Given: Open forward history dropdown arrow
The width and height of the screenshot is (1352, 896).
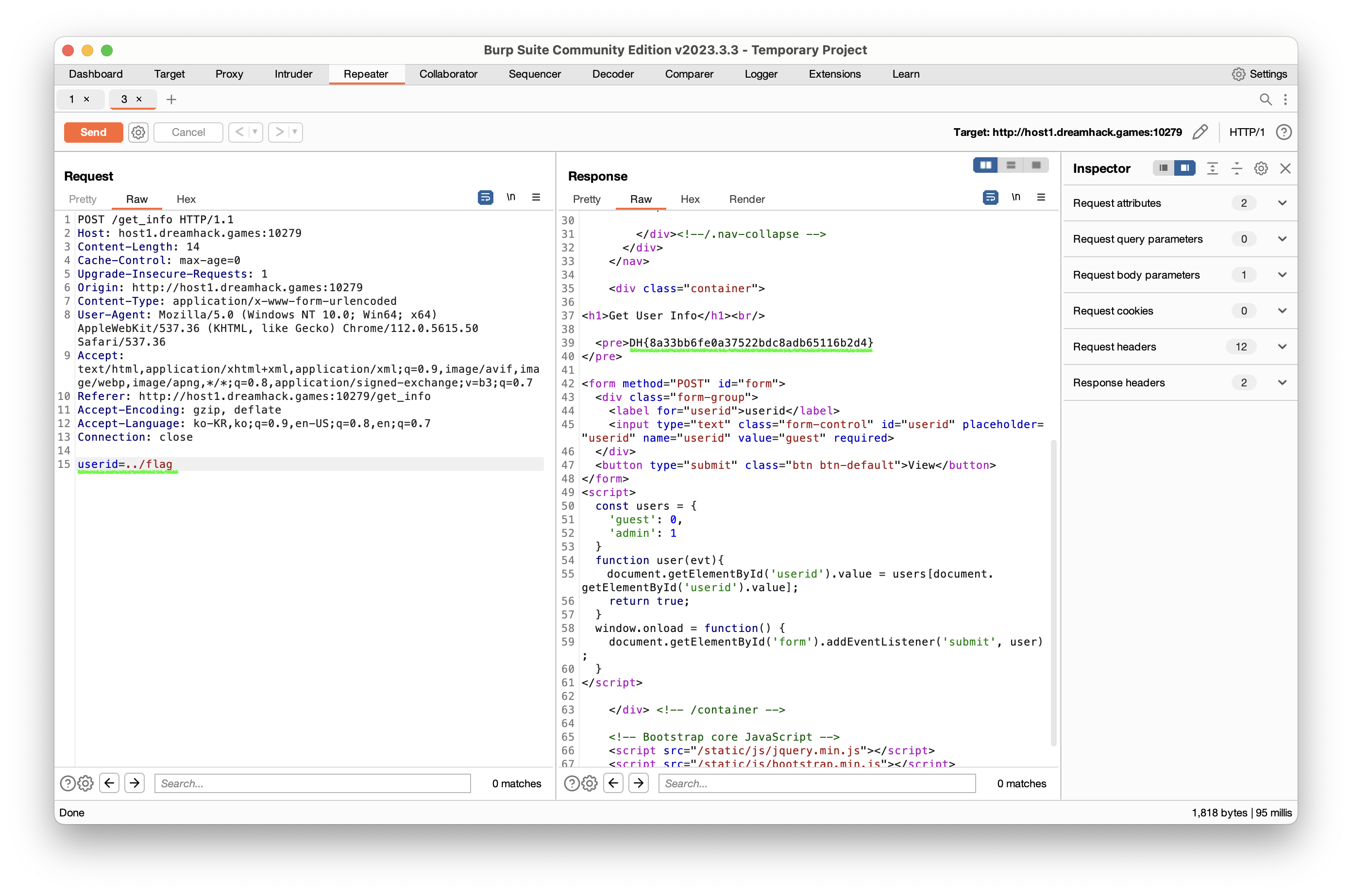Looking at the screenshot, I should click(x=295, y=132).
